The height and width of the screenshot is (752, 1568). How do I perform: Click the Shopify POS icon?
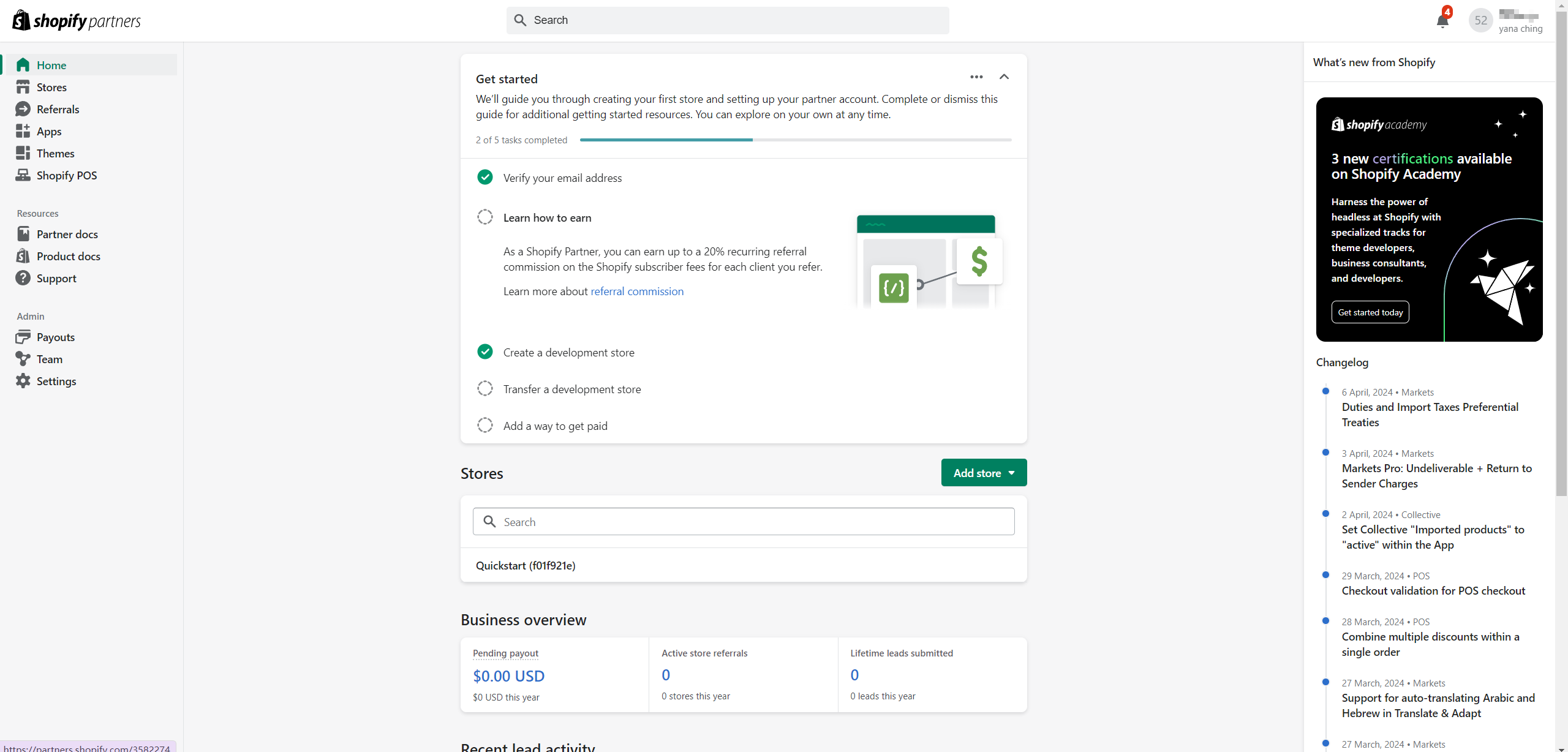23,175
